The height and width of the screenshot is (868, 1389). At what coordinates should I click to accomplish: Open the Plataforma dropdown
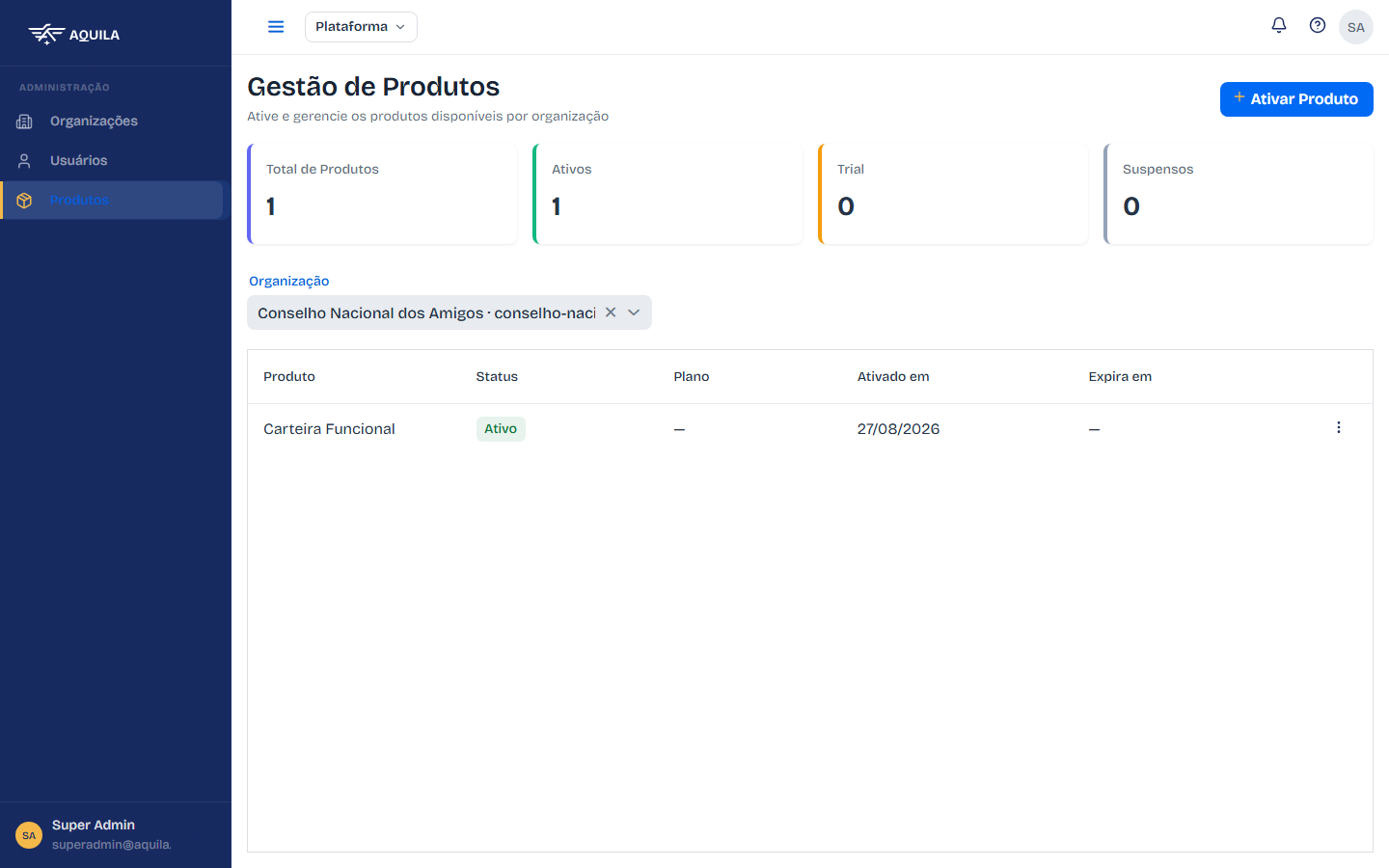click(361, 27)
